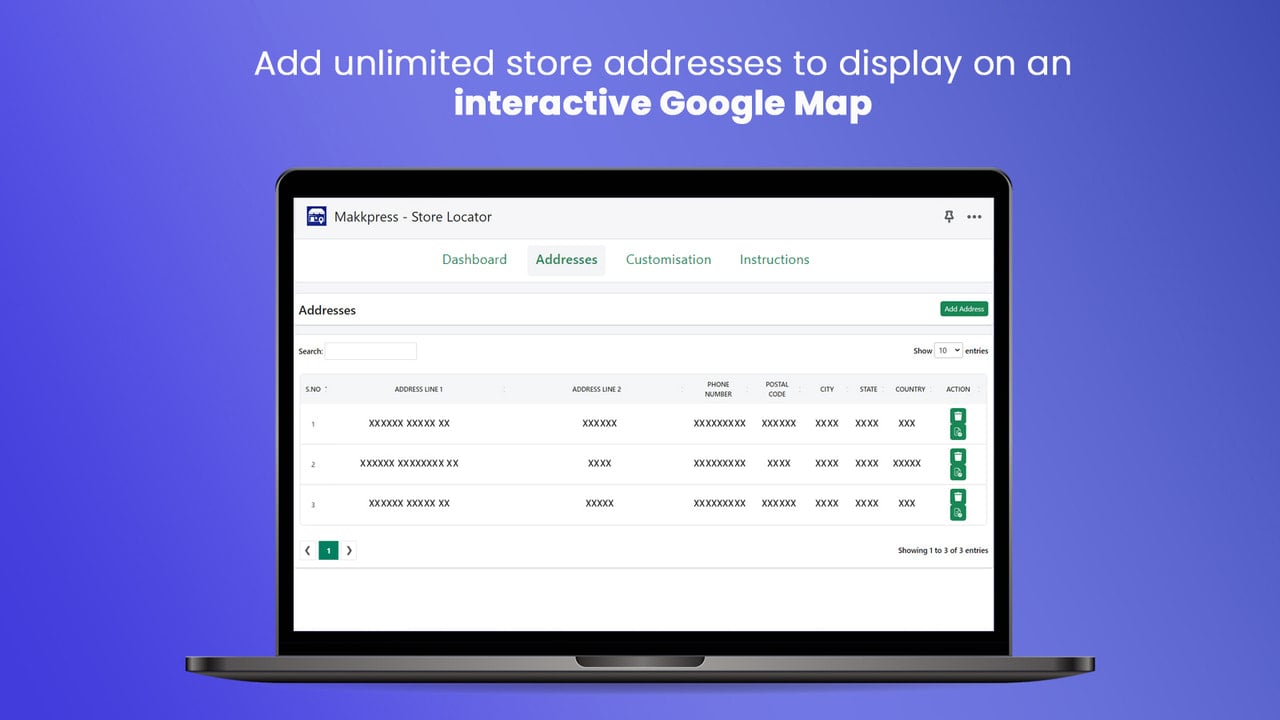This screenshot has width=1280, height=720.
Task: Sort table by S.NO column
Action: 316,389
